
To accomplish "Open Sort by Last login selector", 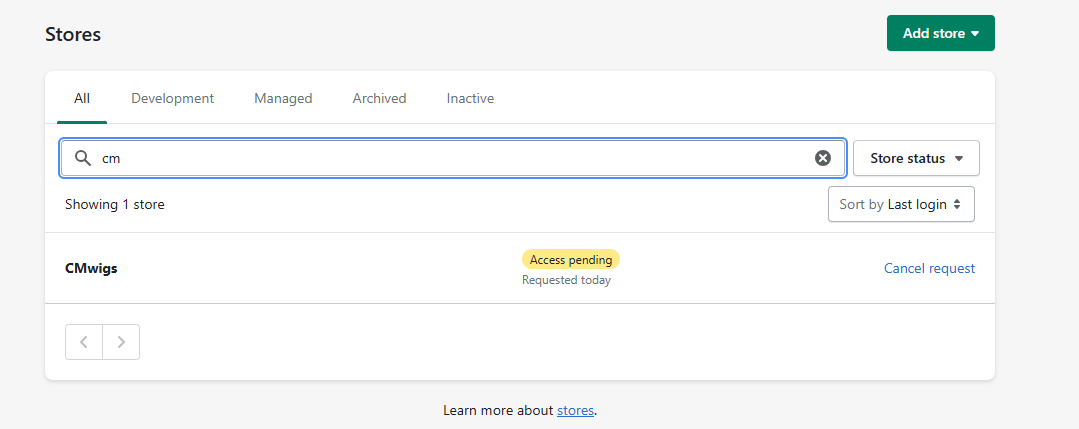I will (x=901, y=205).
